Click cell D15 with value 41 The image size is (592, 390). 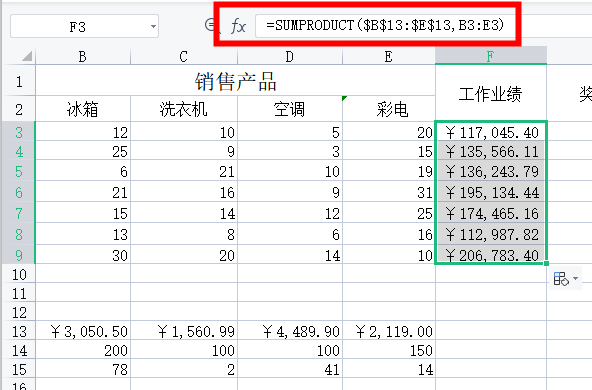point(290,369)
